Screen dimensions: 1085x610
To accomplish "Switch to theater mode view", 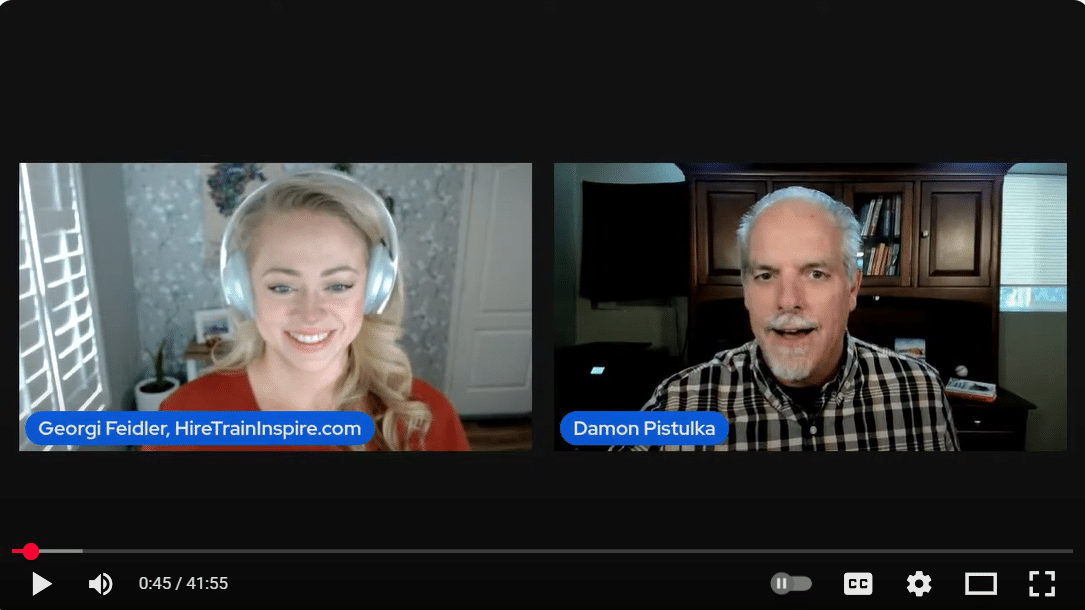I will pos(980,584).
